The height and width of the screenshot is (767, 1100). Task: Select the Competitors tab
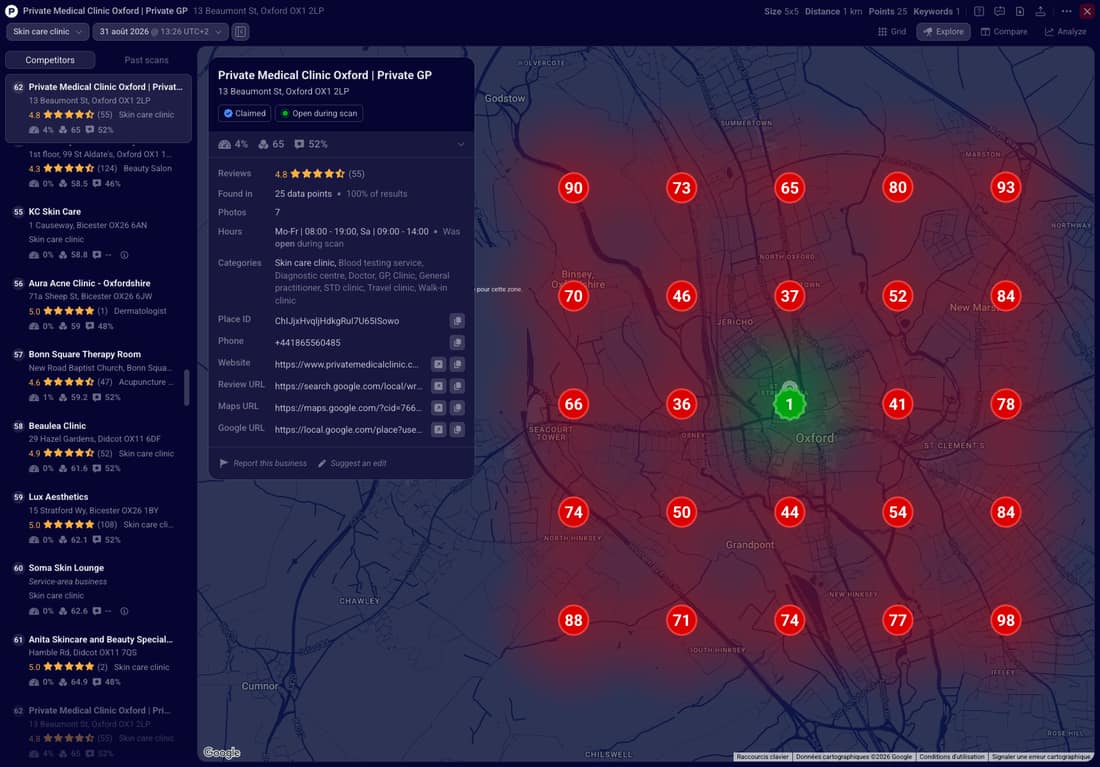point(50,60)
